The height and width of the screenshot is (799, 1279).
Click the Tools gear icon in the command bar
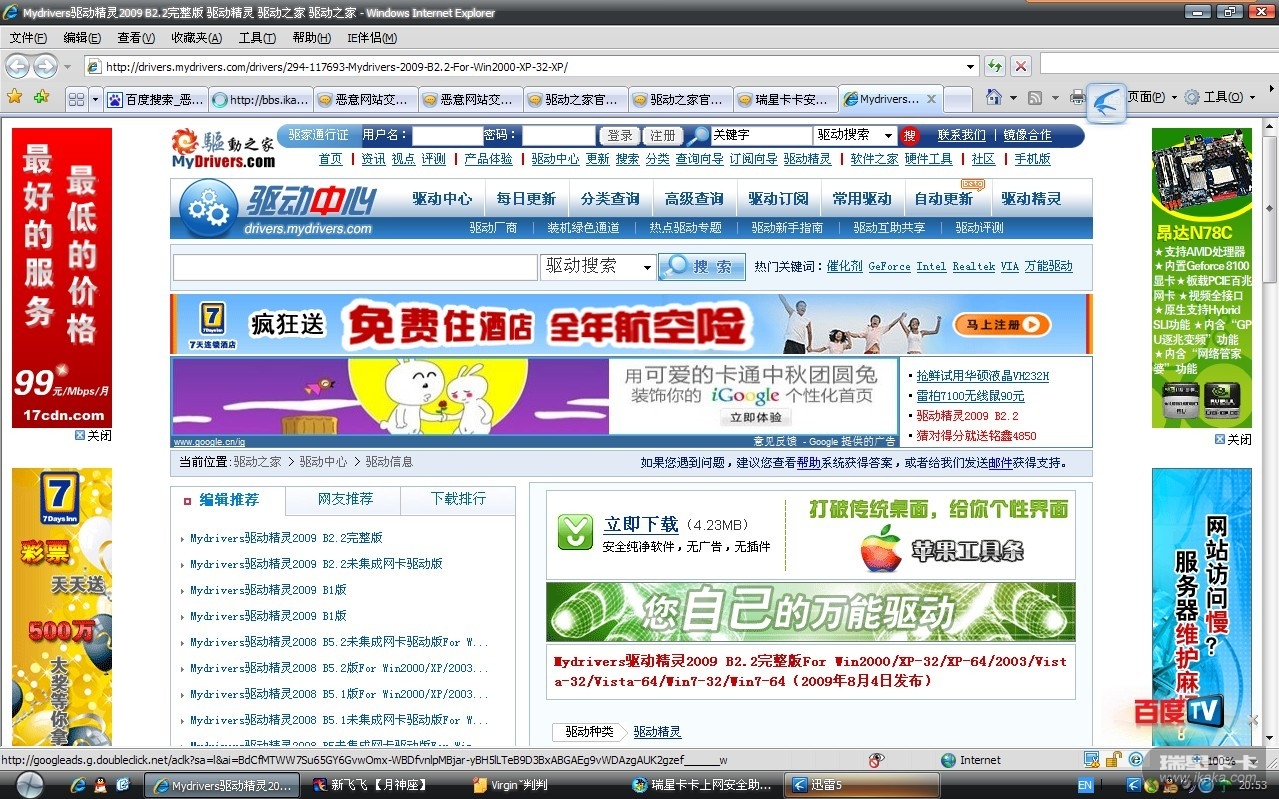[x=1191, y=97]
